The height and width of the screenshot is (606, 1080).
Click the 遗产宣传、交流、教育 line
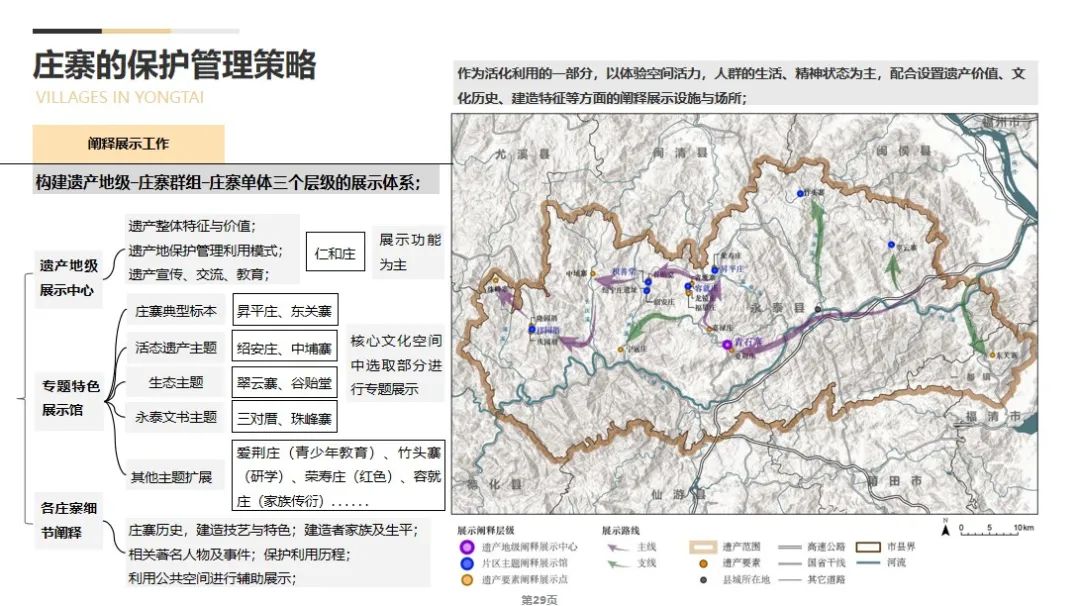(199, 274)
